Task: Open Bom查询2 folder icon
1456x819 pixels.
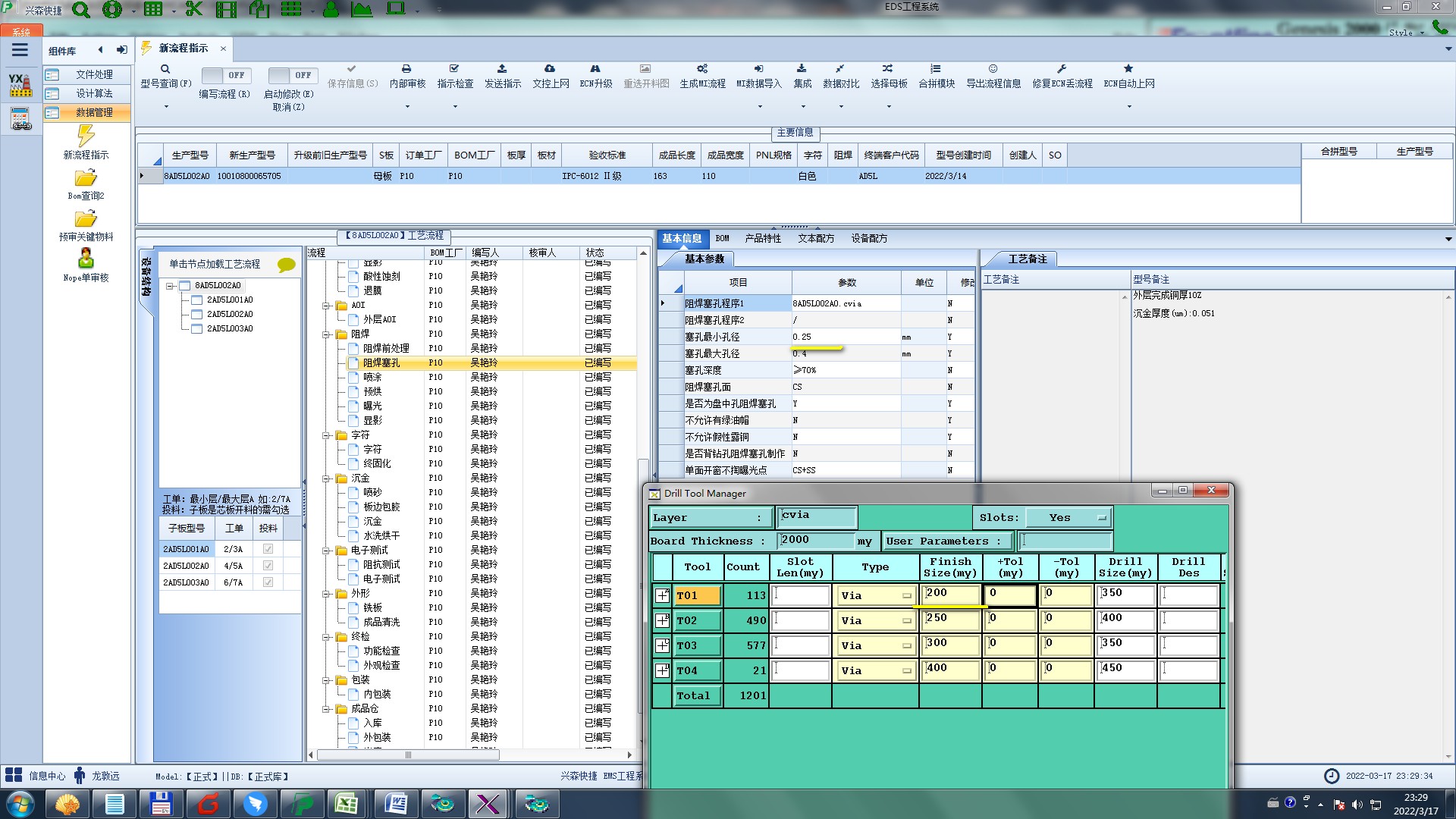Action: pyautogui.click(x=86, y=178)
